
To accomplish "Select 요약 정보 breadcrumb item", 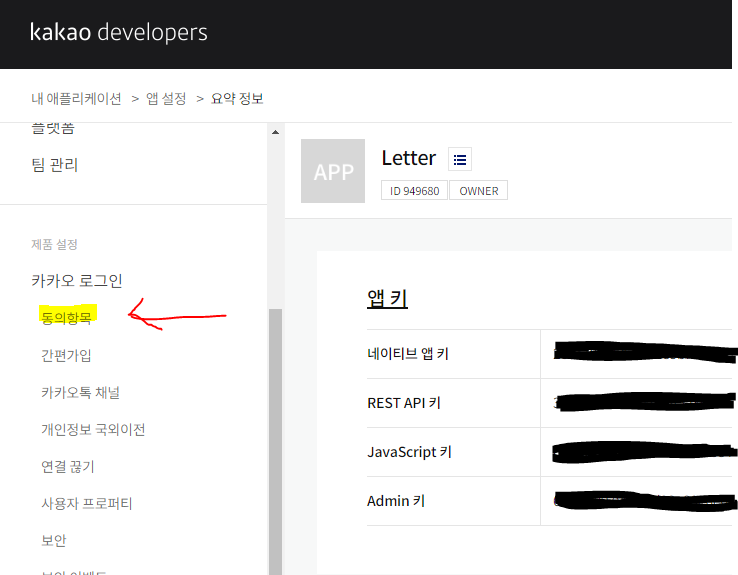I will pyautogui.click(x=237, y=99).
